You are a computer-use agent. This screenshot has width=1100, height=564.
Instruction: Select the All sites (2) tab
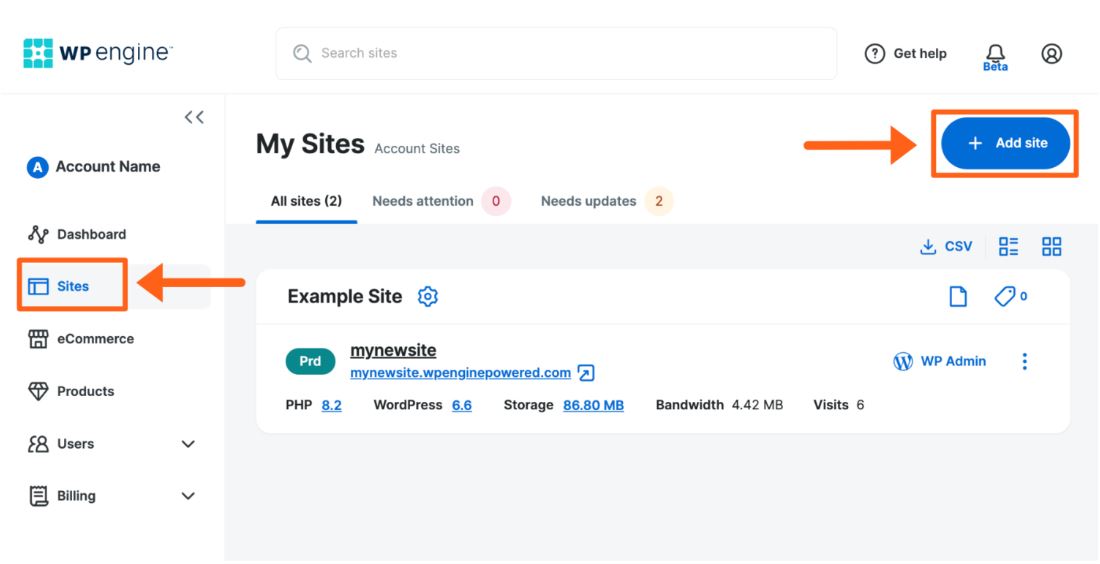pos(307,201)
